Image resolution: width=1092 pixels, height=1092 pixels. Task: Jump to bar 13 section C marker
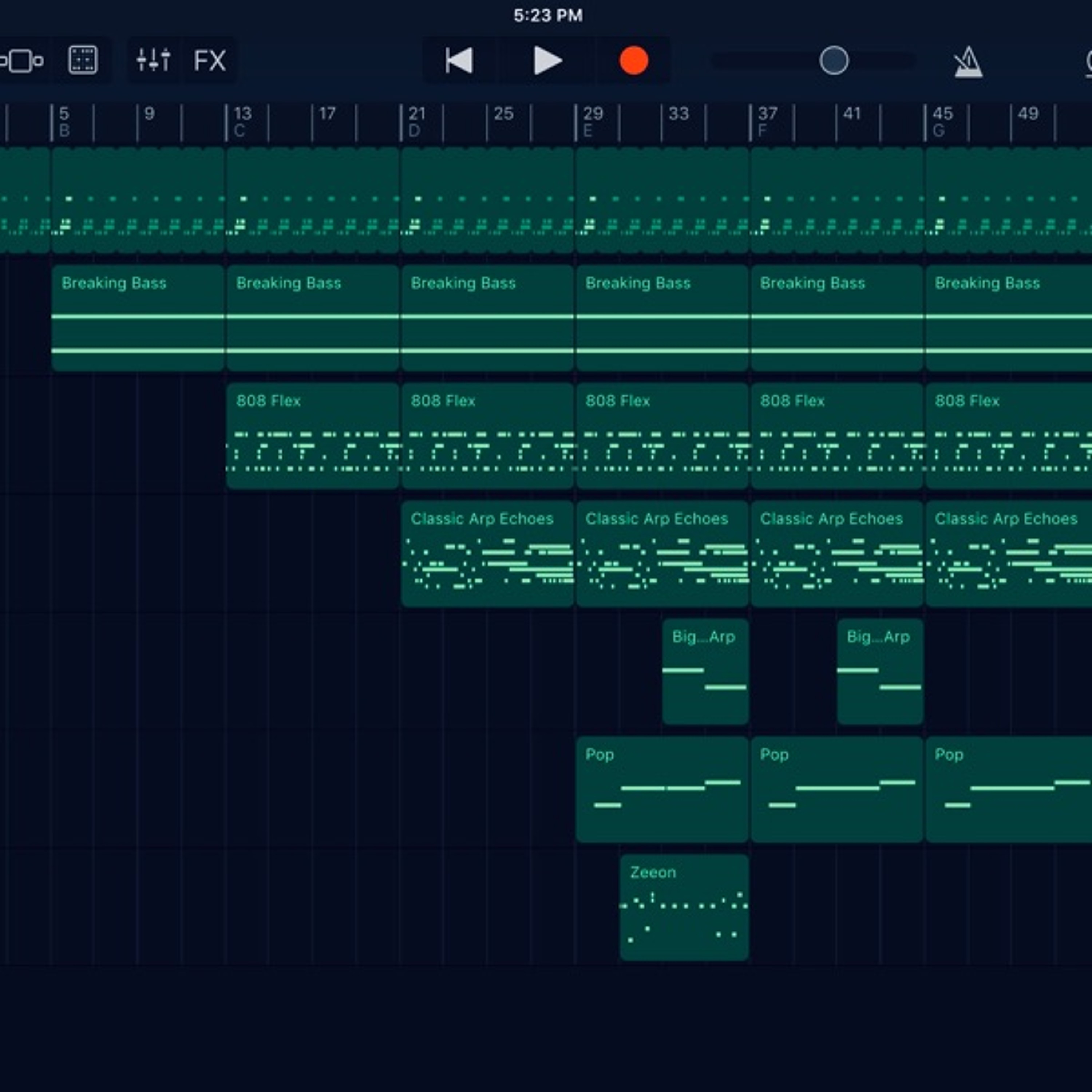pos(242,122)
